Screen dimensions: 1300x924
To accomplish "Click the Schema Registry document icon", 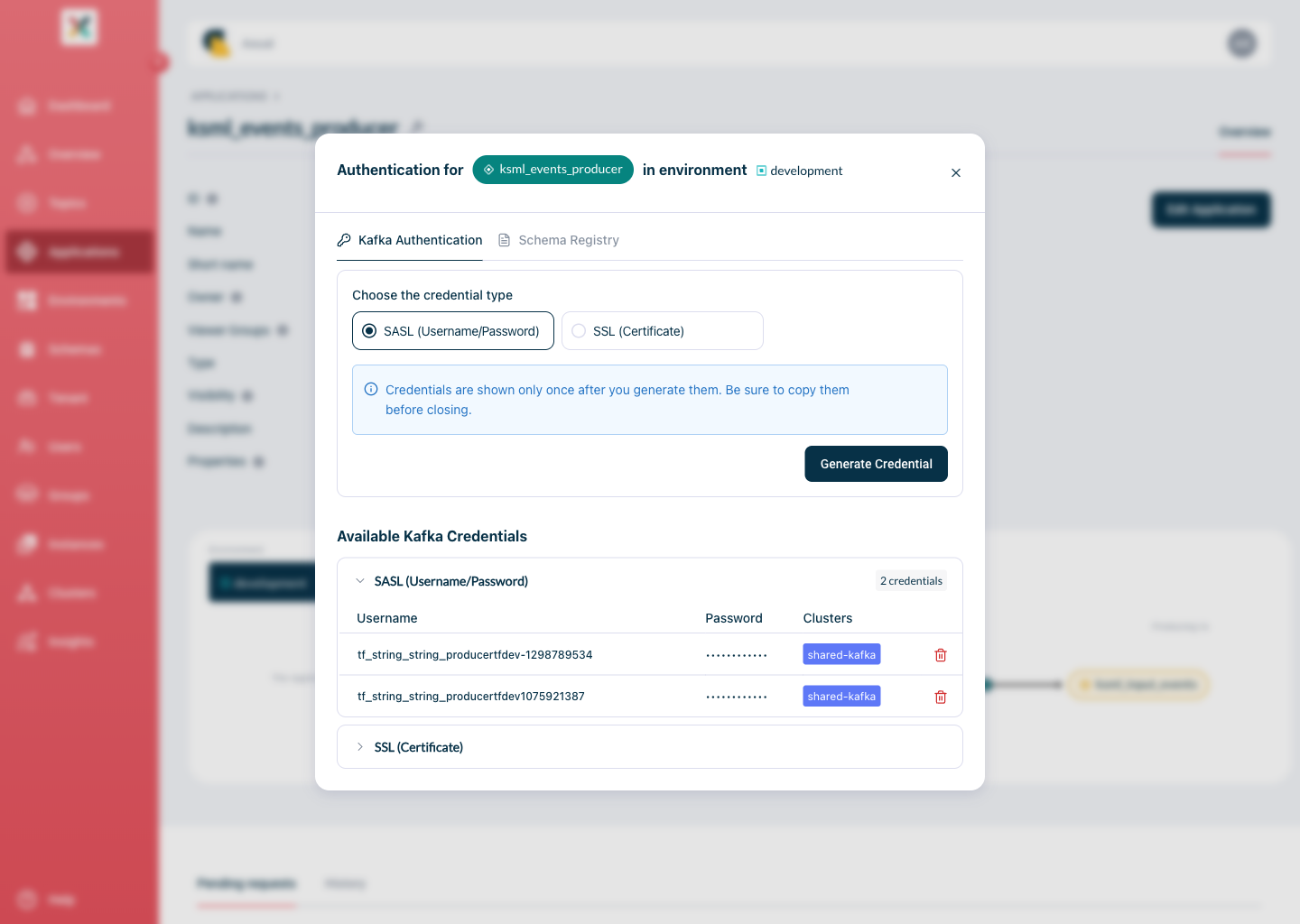I will coord(505,240).
